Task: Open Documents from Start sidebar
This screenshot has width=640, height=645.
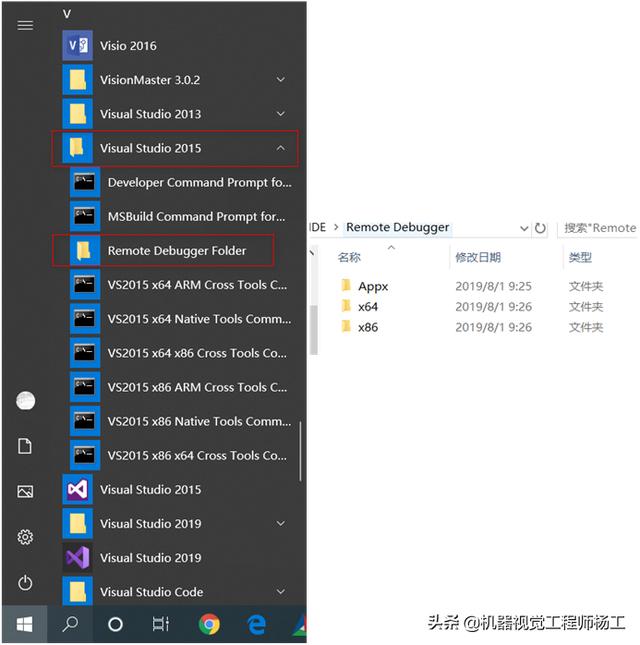Action: (x=25, y=446)
